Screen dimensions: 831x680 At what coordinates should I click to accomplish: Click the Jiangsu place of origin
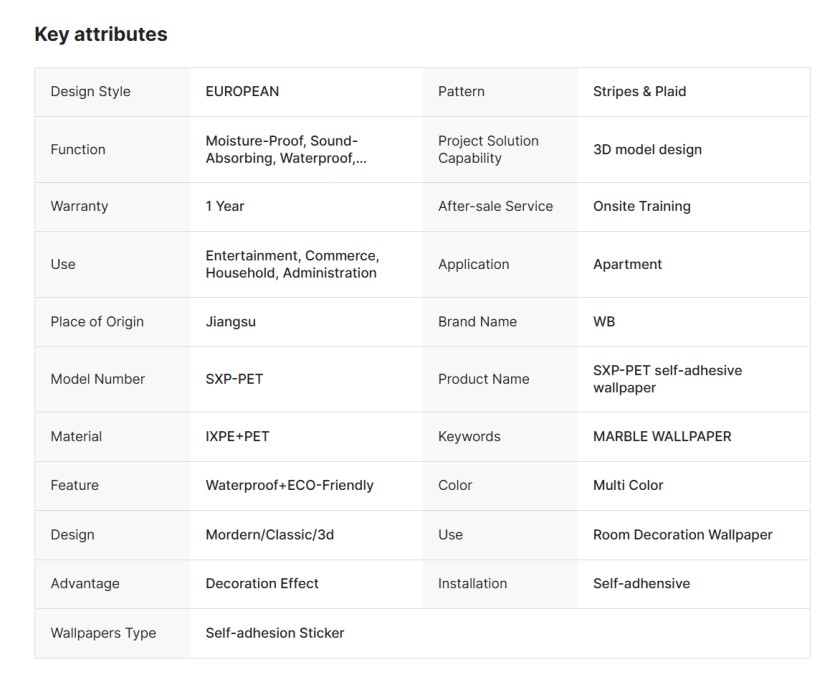(x=230, y=321)
